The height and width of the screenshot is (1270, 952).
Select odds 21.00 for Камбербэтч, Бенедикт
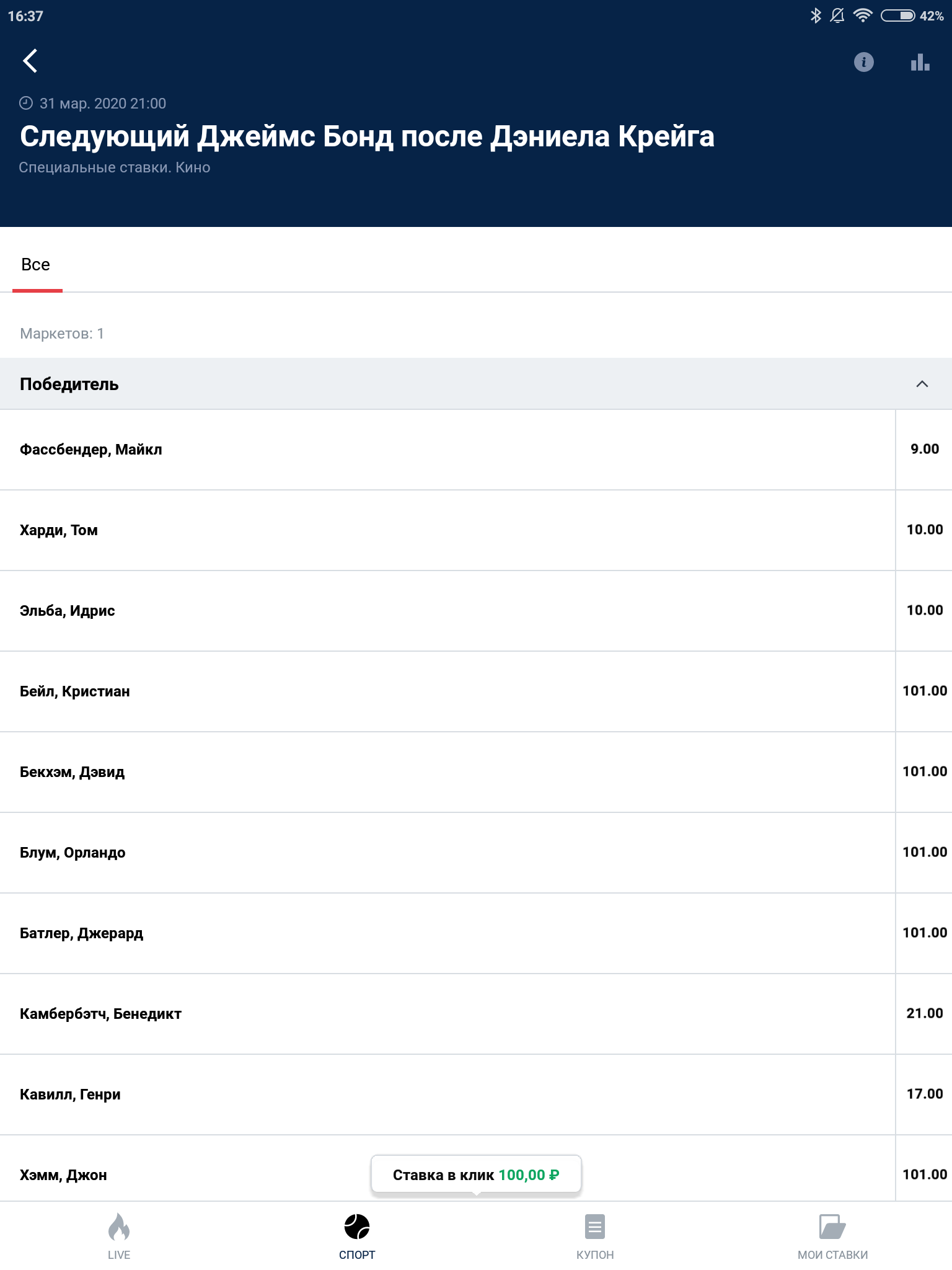pyautogui.click(x=924, y=1014)
